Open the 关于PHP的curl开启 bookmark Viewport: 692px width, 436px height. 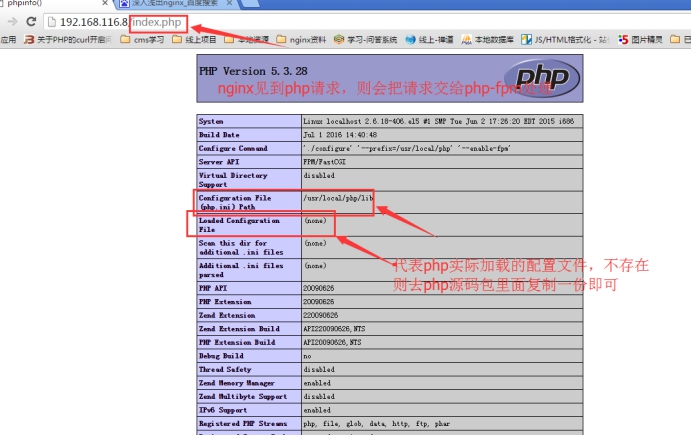tap(68, 40)
